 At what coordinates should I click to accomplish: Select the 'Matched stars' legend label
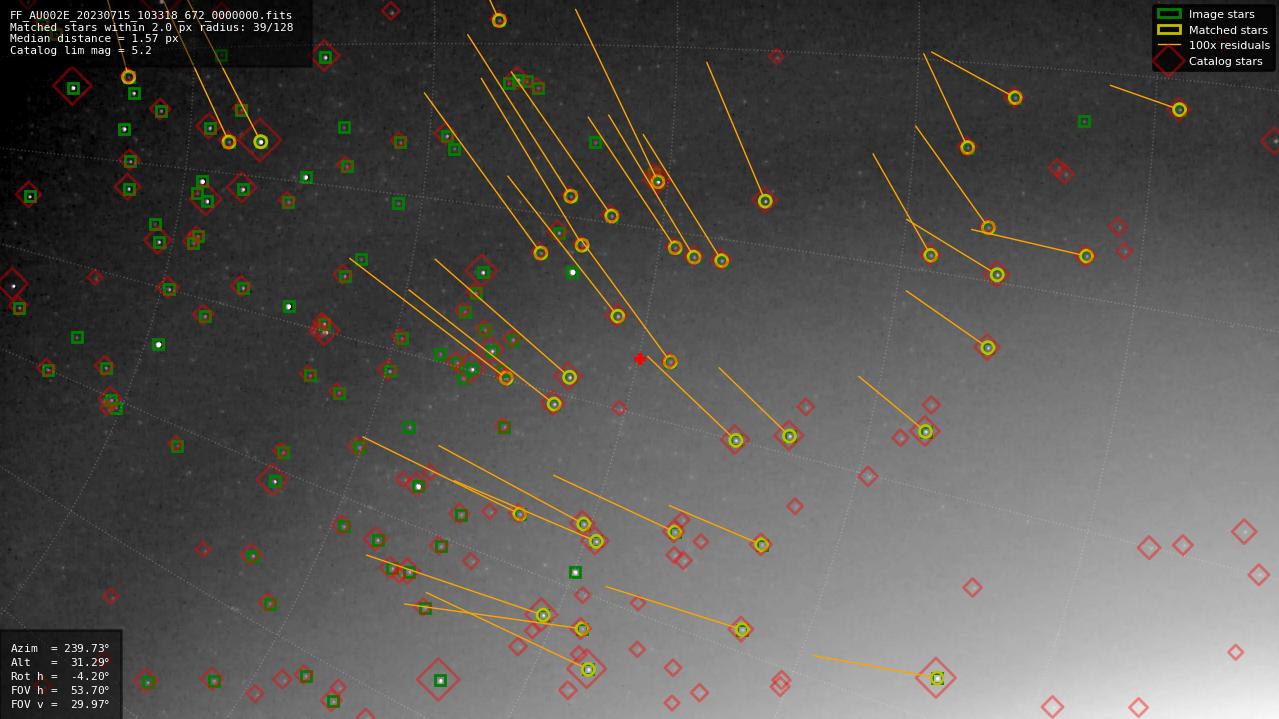tap(1228, 30)
